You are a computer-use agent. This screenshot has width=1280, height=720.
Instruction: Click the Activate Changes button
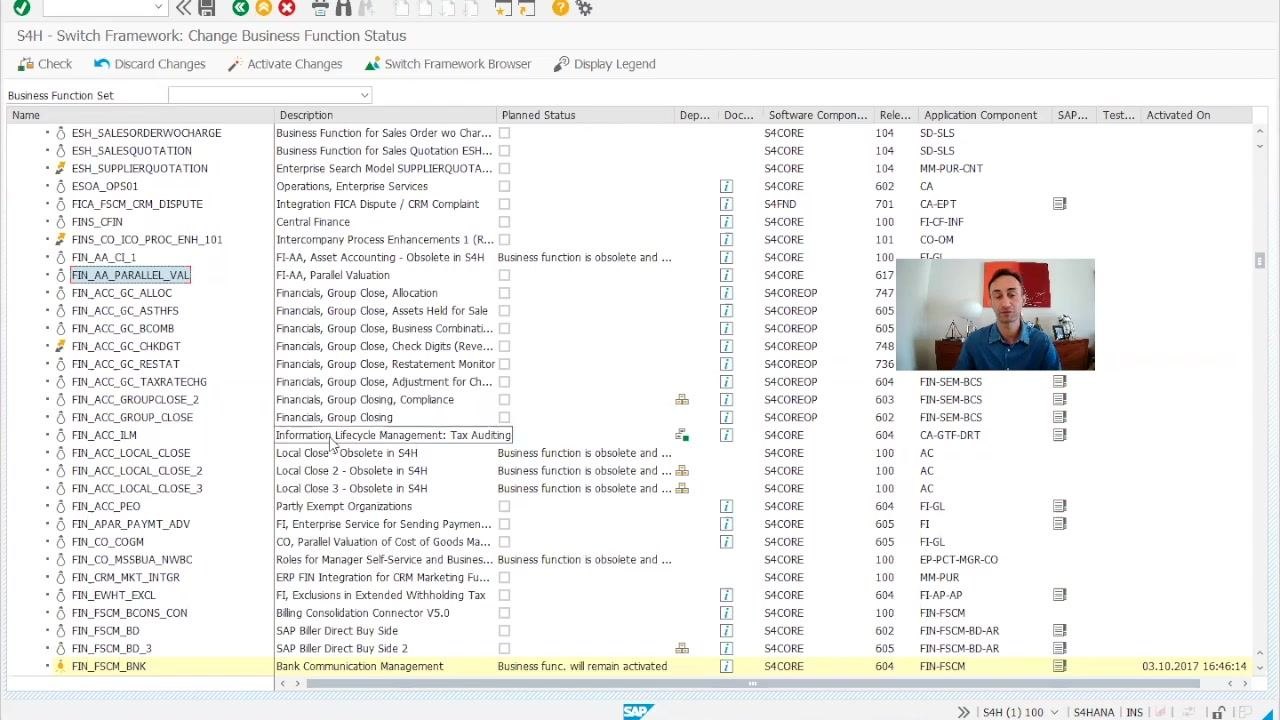(284, 64)
